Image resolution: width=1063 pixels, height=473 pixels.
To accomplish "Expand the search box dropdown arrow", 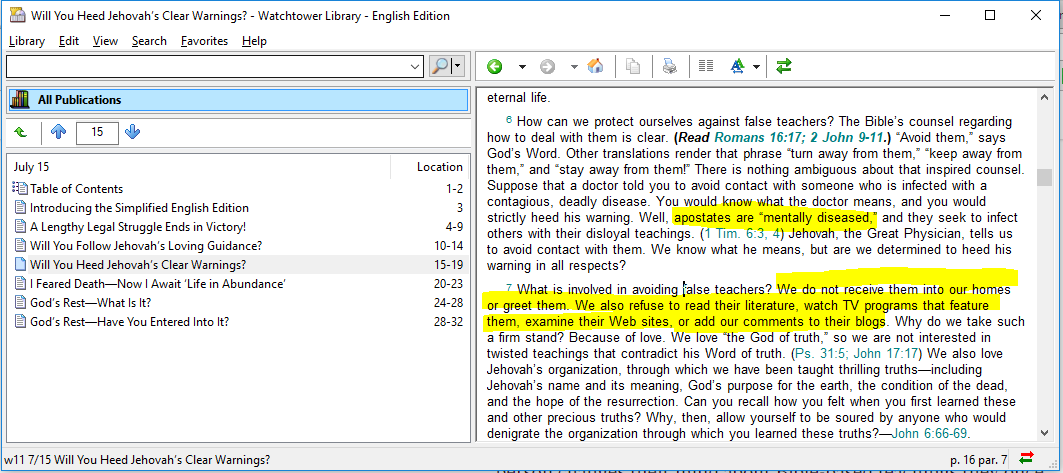I will tap(416, 67).
